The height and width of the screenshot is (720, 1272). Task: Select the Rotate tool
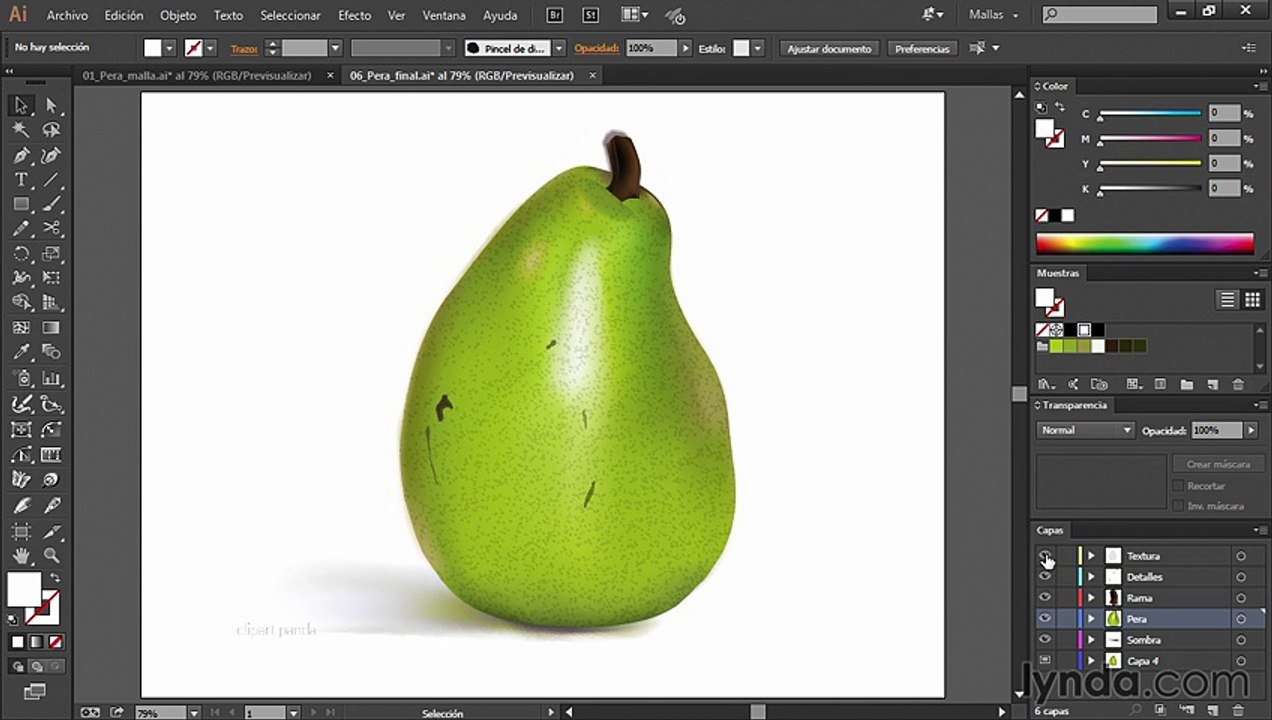pos(21,254)
